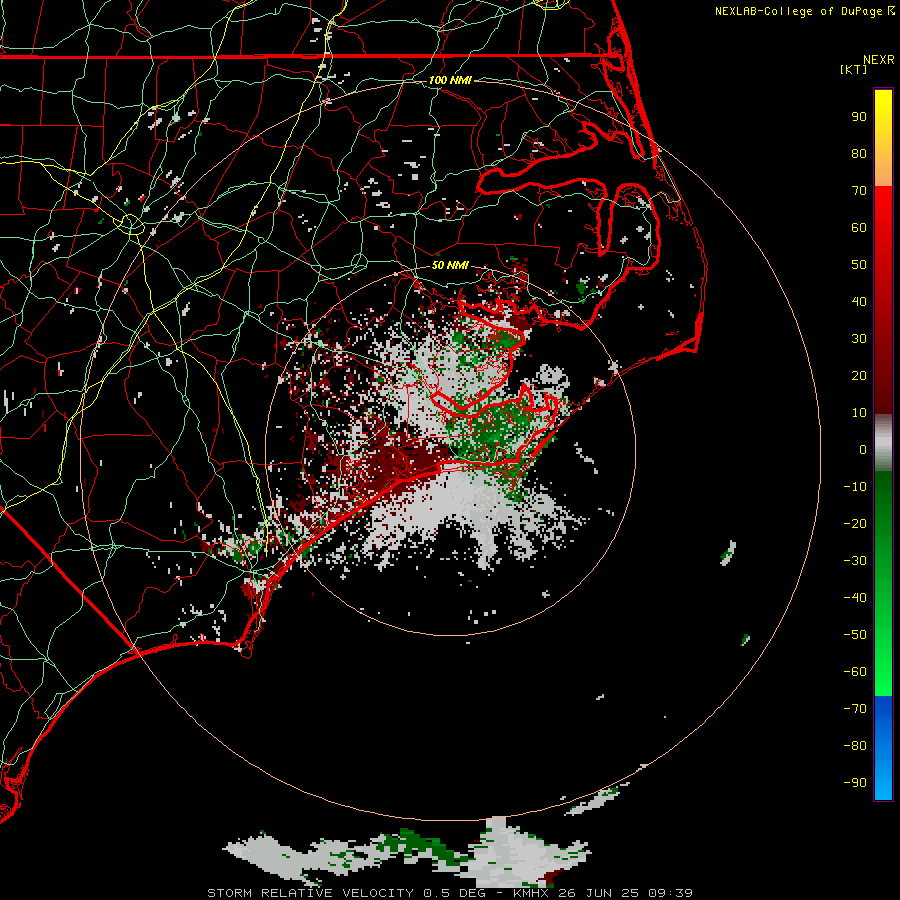Click the '50 NMI' range ring label
Screen dimensions: 900x900
coord(450,265)
